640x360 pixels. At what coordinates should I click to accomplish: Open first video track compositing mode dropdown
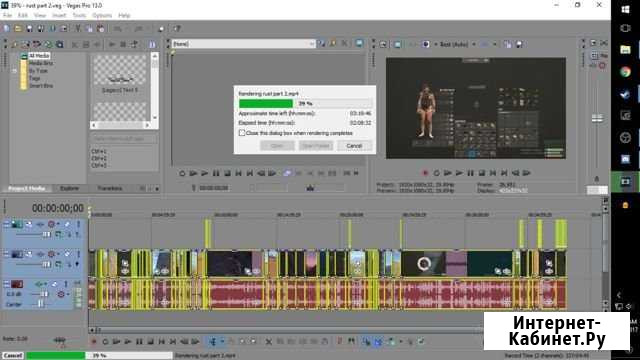(x=58, y=234)
